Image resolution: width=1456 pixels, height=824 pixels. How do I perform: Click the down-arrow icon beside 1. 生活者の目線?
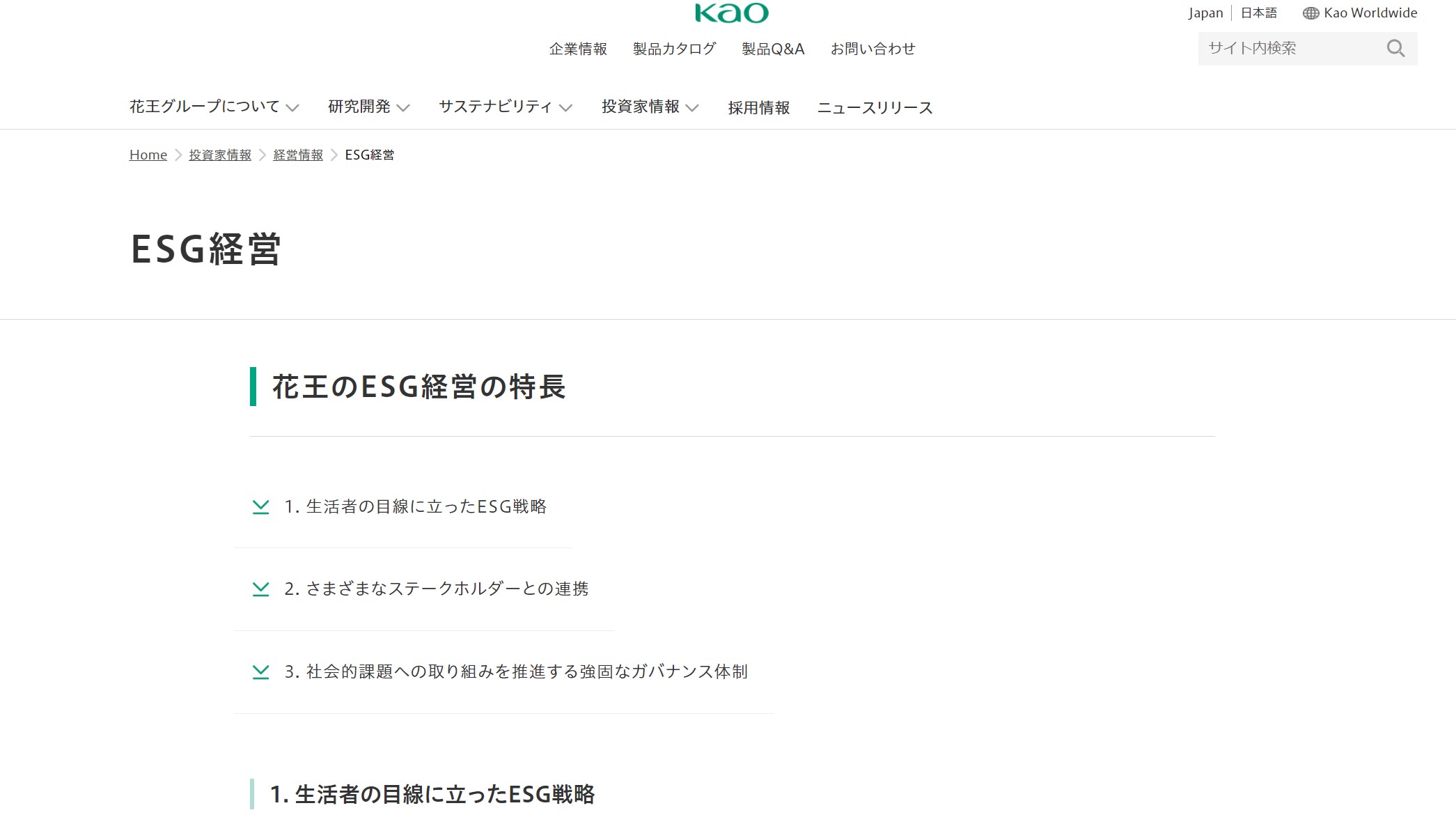click(x=260, y=507)
